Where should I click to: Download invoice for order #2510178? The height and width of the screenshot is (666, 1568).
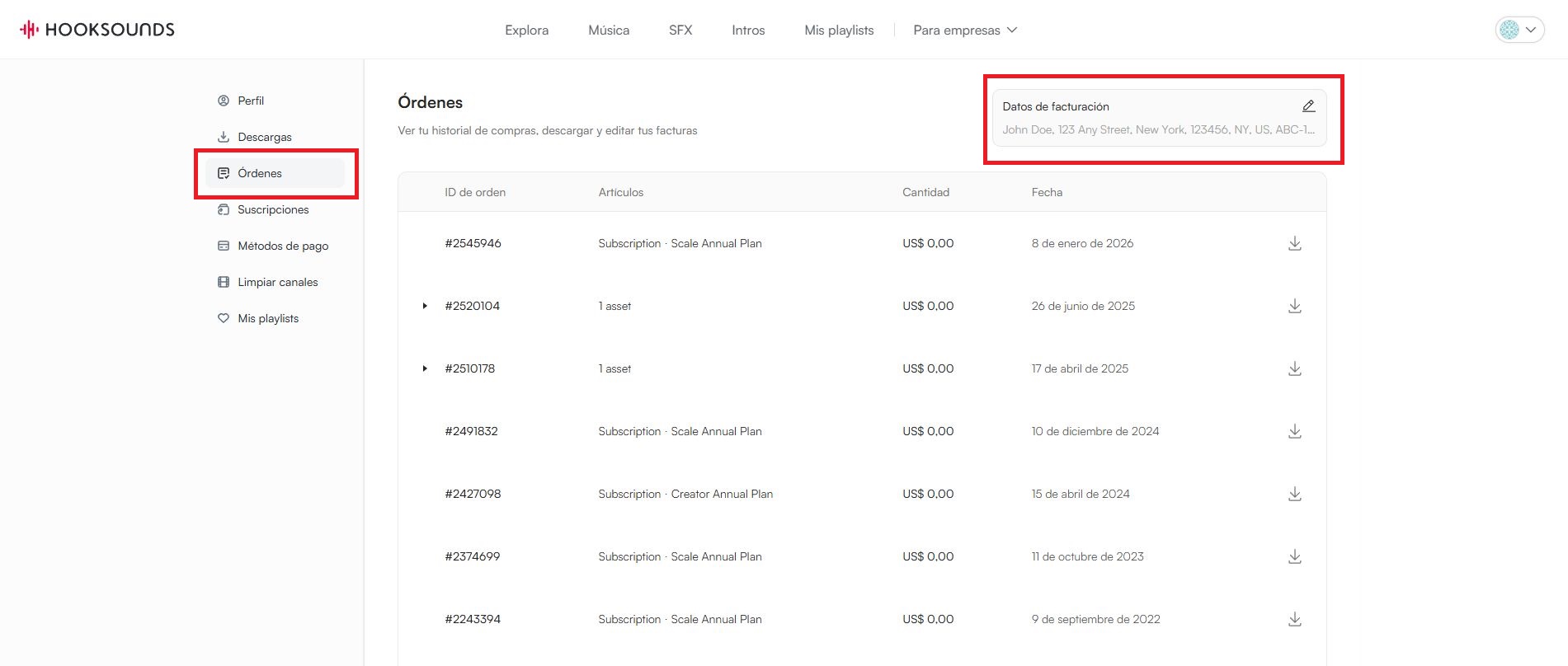point(1294,368)
